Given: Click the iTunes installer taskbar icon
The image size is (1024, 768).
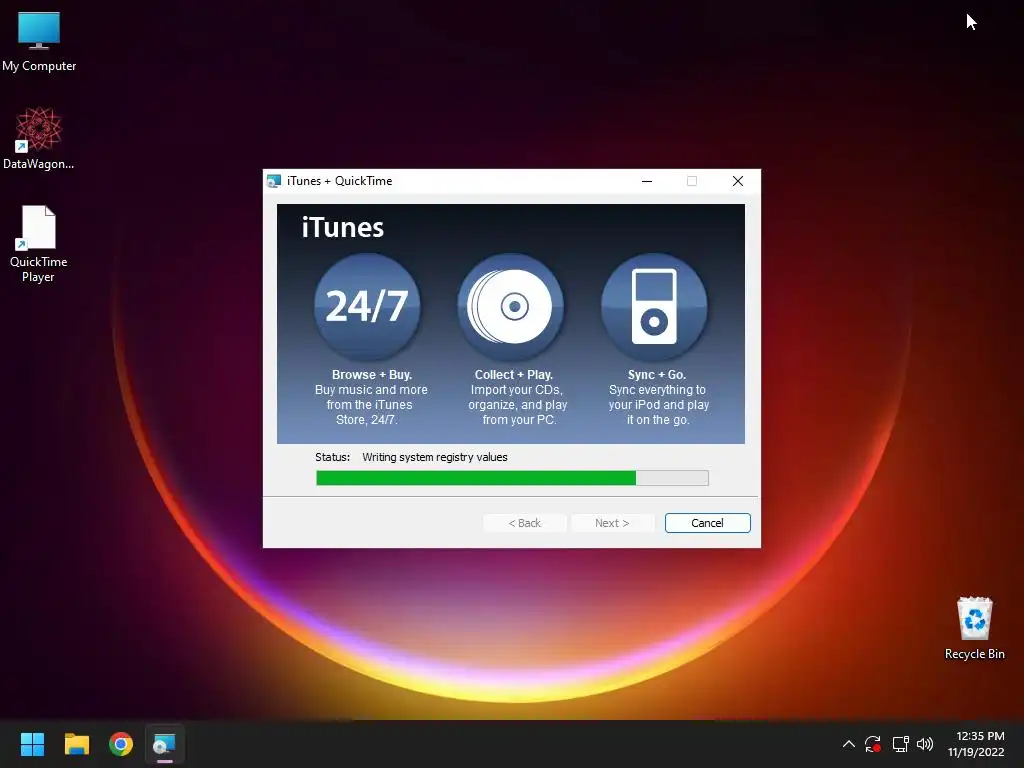Looking at the screenshot, I should coord(165,744).
